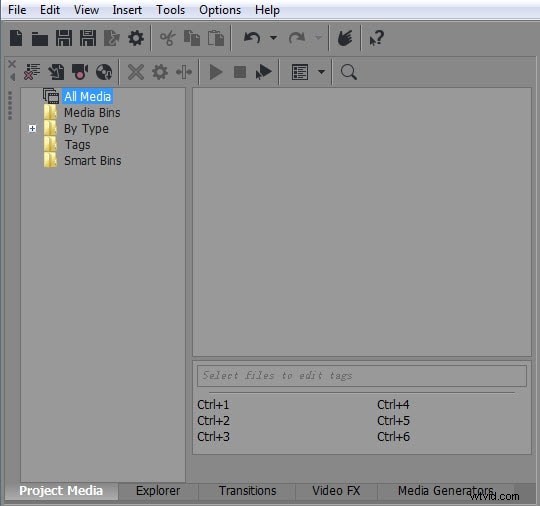The height and width of the screenshot is (506, 540).
Task: Click the Redo arrow icon
Action: pyautogui.click(x=297, y=38)
